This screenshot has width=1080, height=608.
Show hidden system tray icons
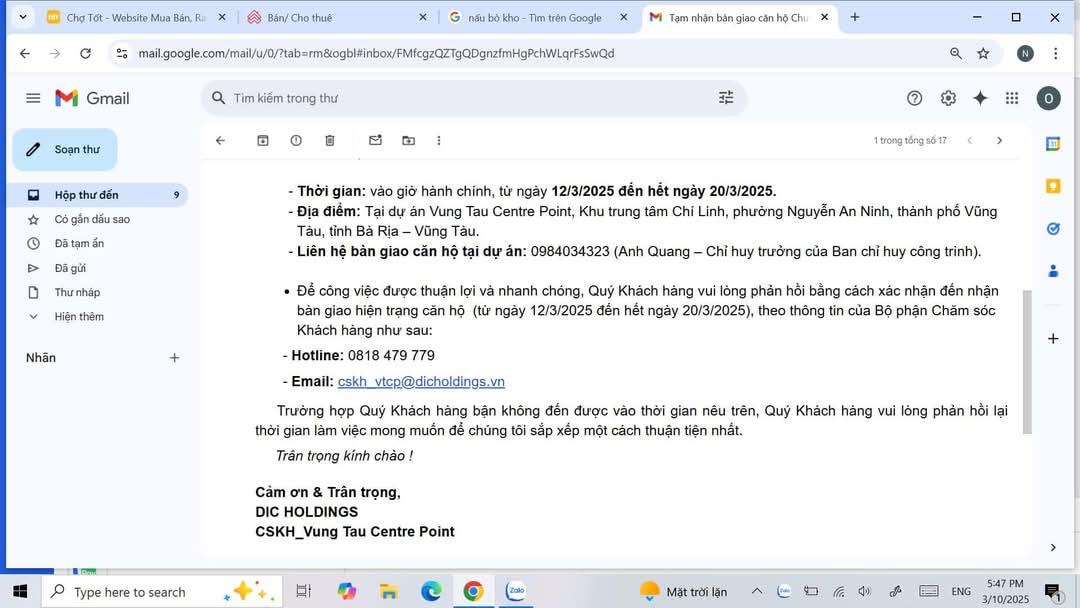pyautogui.click(x=756, y=591)
